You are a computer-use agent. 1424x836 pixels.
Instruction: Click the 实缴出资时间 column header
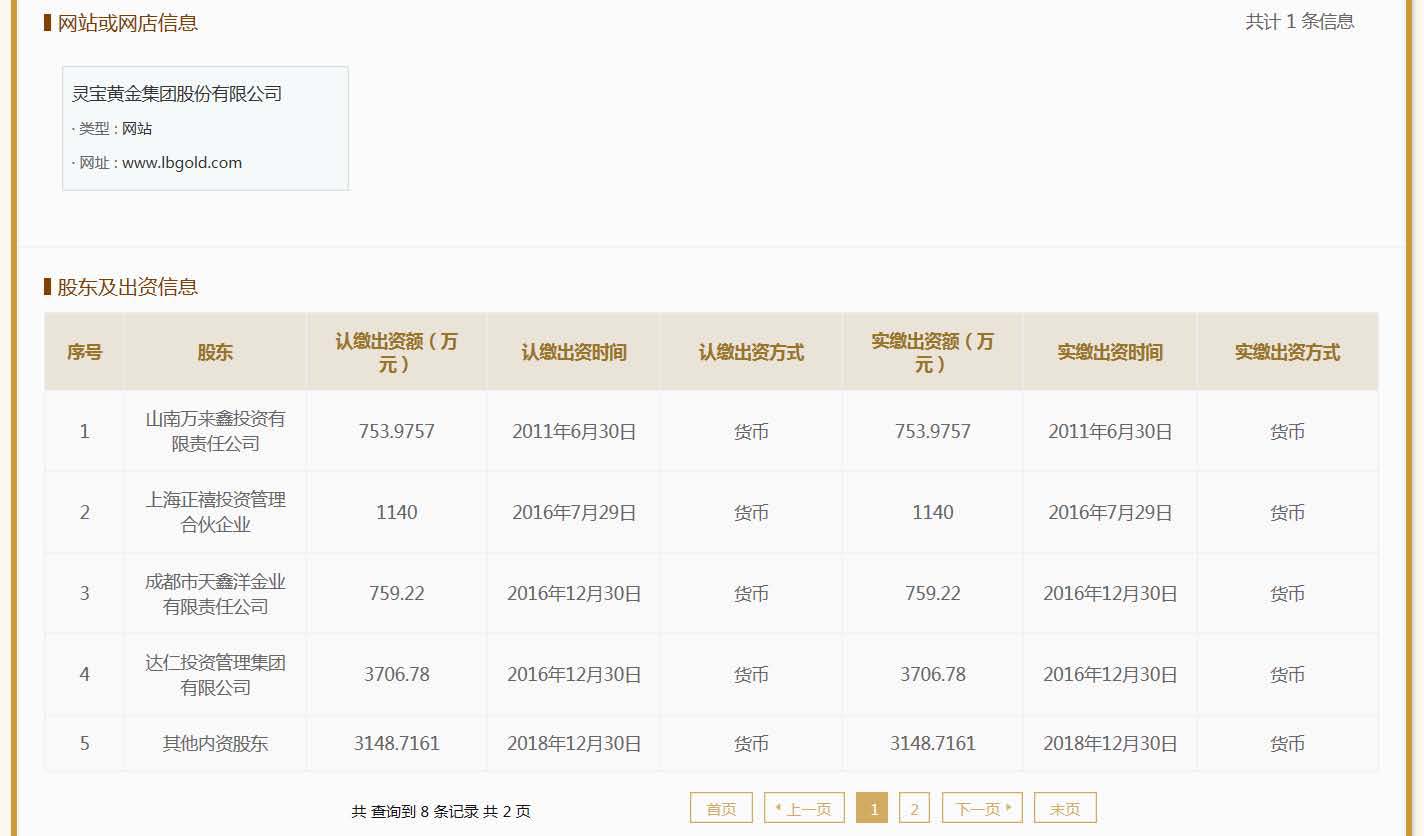click(x=1110, y=352)
